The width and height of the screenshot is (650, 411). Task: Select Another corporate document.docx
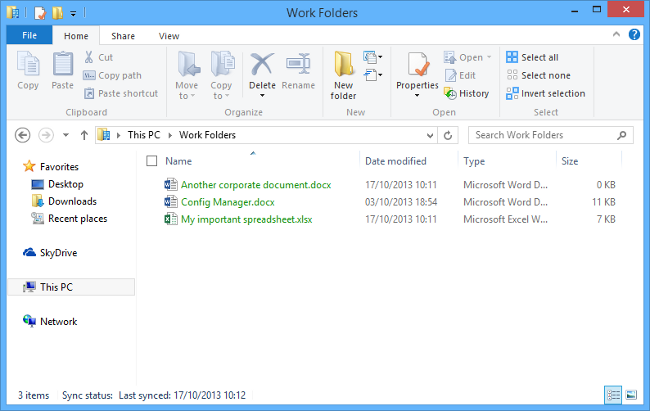pyautogui.click(x=256, y=185)
